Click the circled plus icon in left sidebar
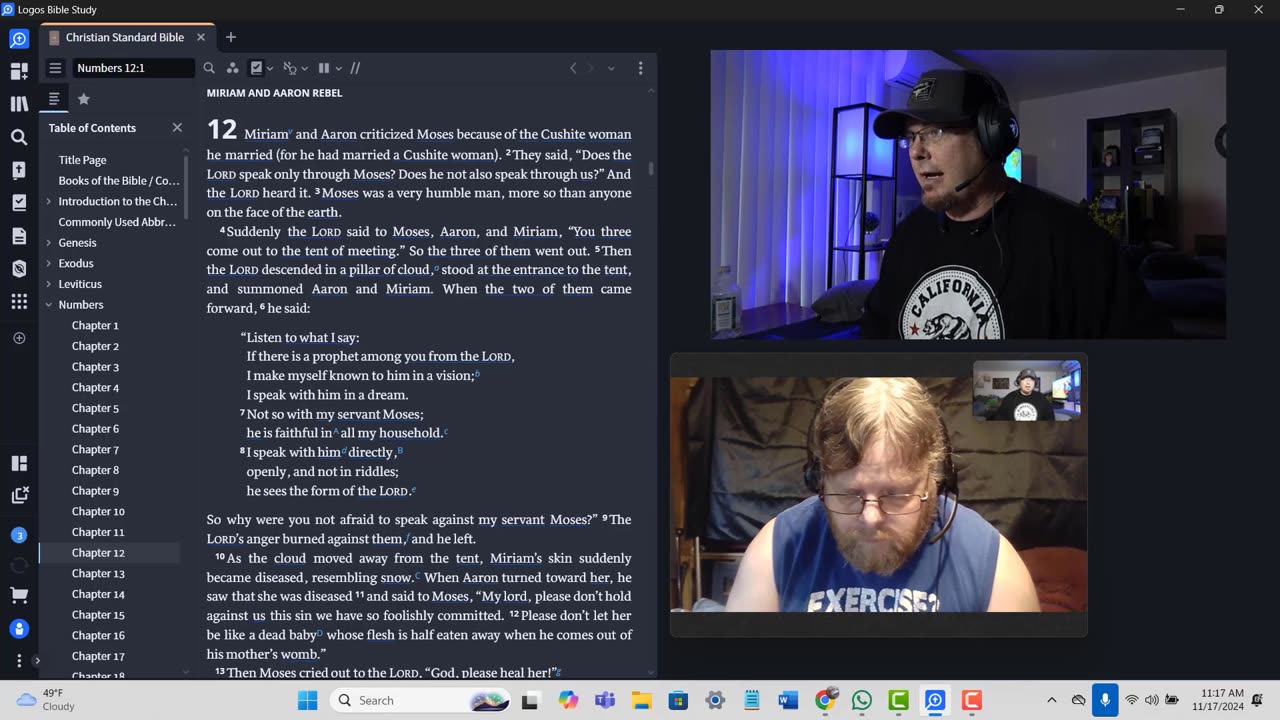The height and width of the screenshot is (720, 1280). (19, 338)
